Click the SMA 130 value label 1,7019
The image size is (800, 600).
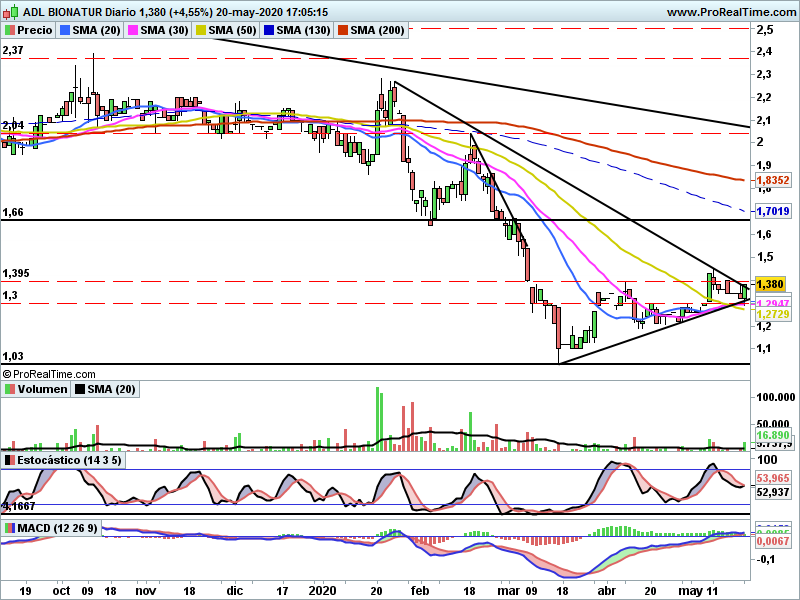(x=772, y=211)
